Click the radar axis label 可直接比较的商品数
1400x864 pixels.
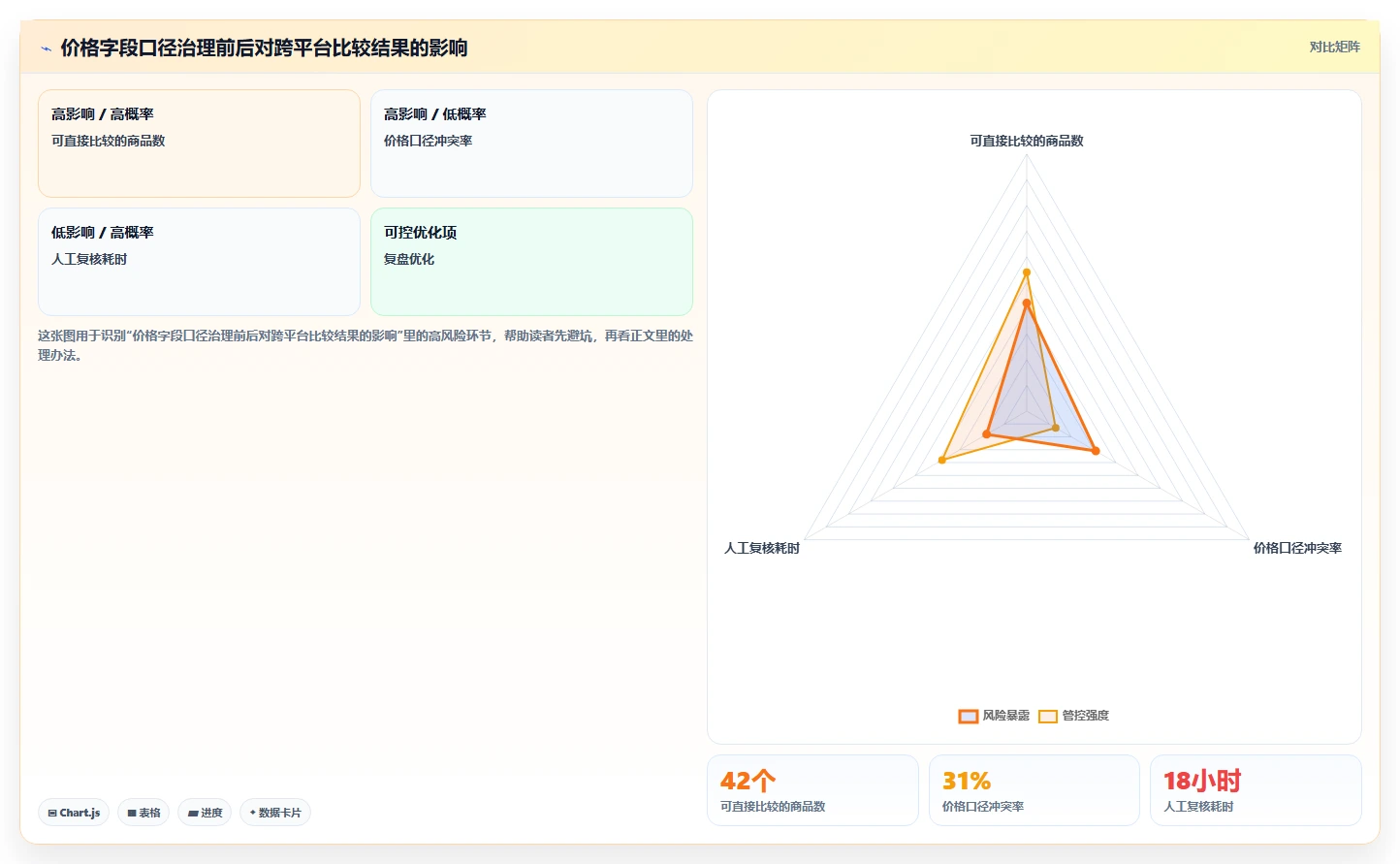pyautogui.click(x=1027, y=141)
